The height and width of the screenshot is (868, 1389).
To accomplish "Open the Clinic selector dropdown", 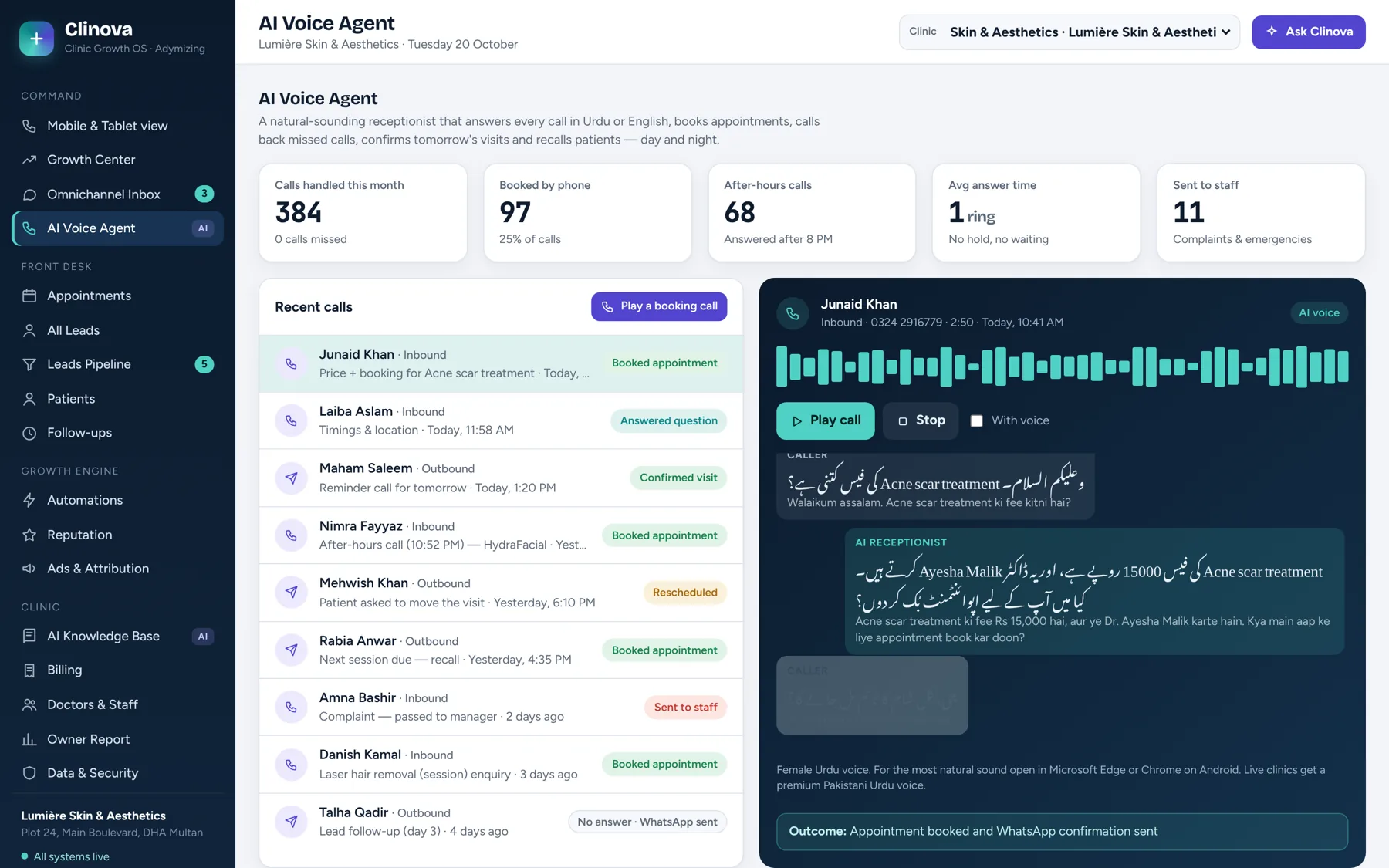I will 1069,32.
